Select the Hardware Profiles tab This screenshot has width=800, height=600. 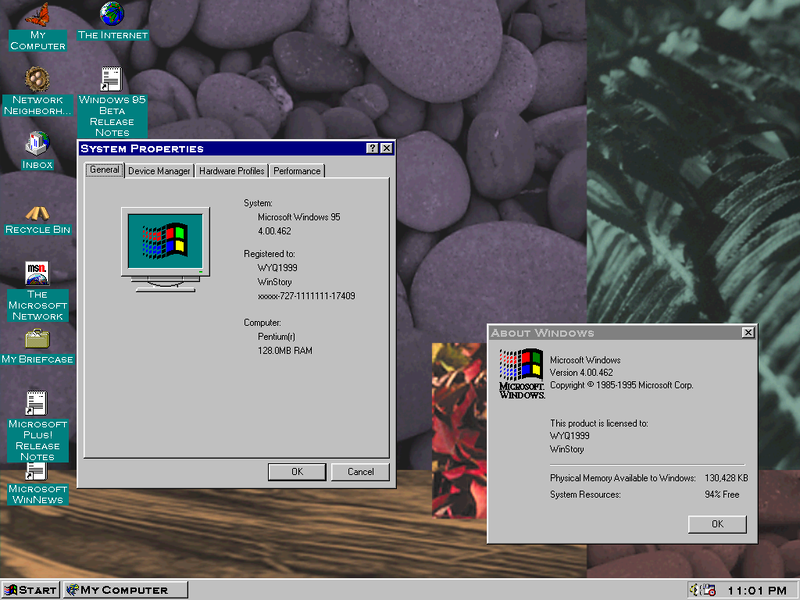click(x=231, y=170)
